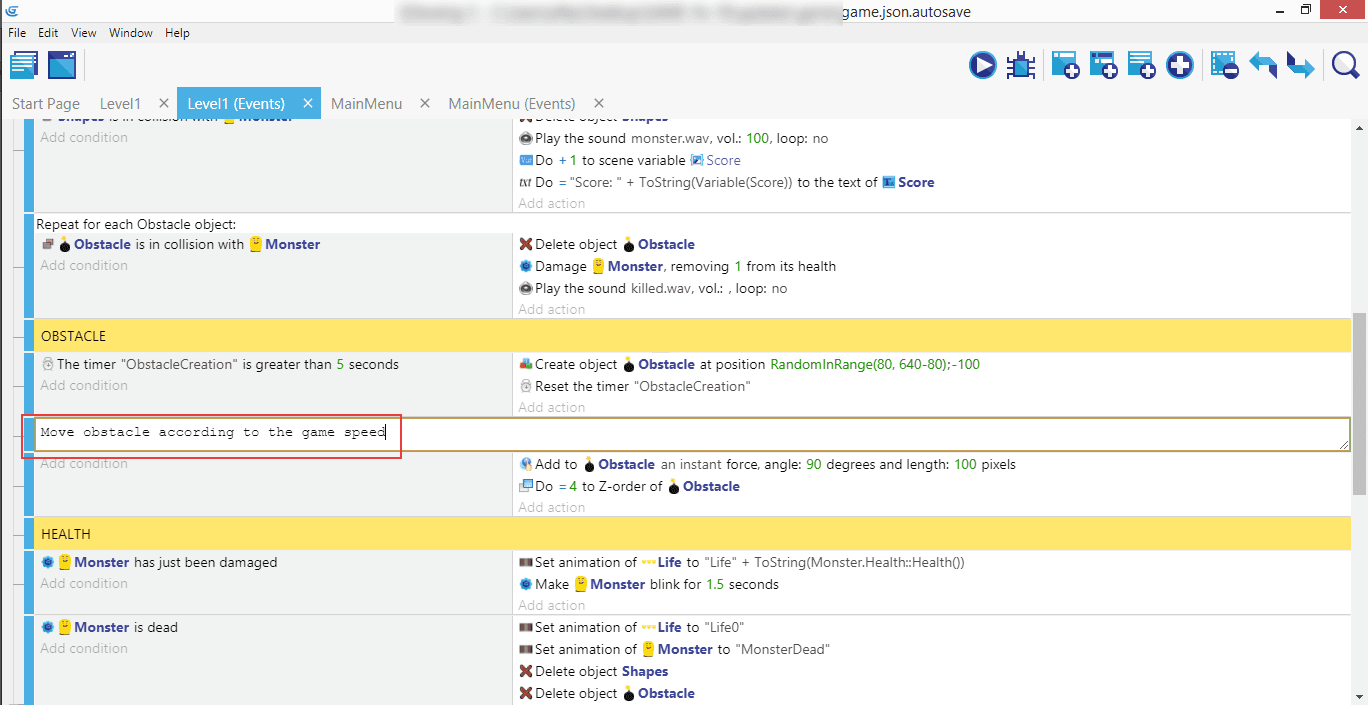Open search in events with magnifier icon
Viewport: 1368px width, 705px height.
1345,66
